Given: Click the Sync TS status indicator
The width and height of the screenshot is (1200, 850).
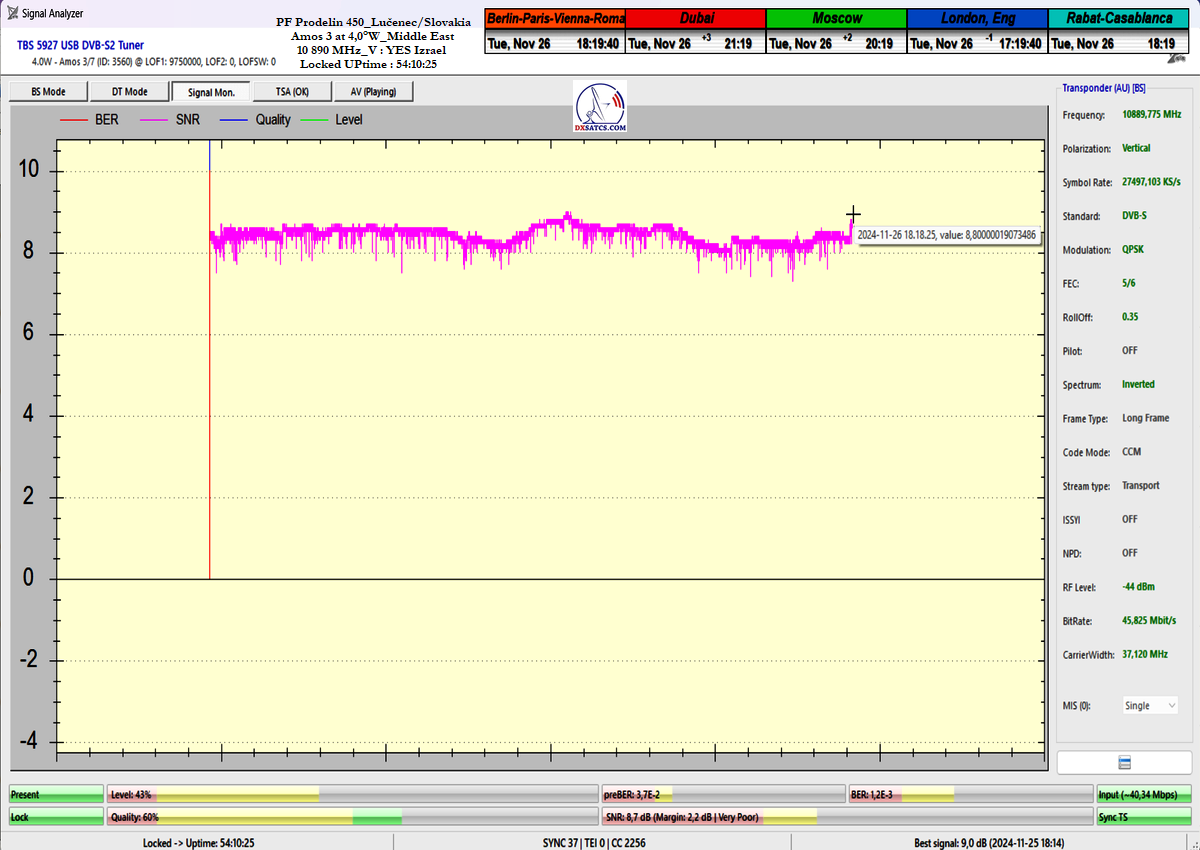Looking at the screenshot, I should [1144, 817].
